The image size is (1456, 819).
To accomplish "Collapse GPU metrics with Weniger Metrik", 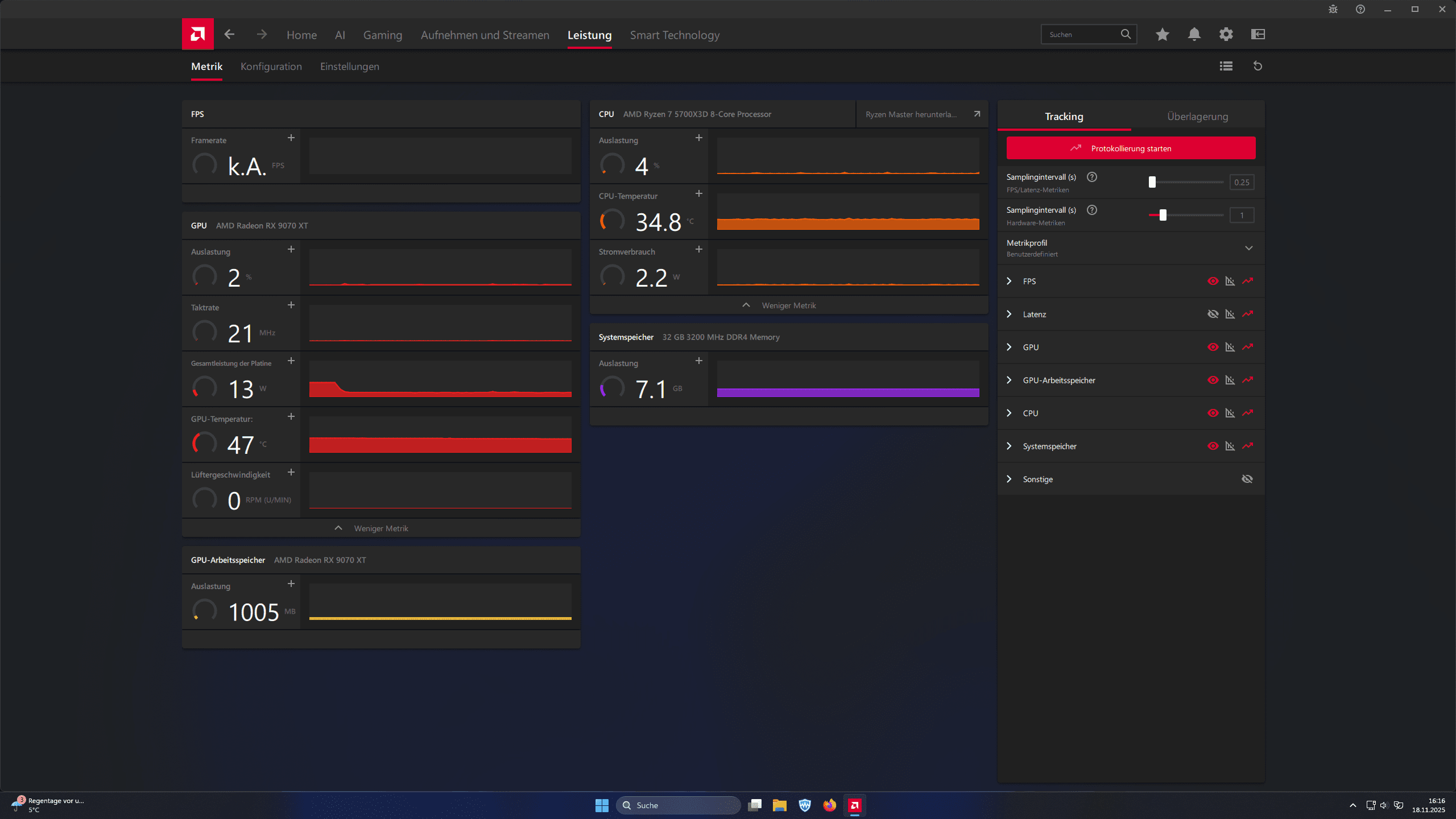I will coord(380,528).
